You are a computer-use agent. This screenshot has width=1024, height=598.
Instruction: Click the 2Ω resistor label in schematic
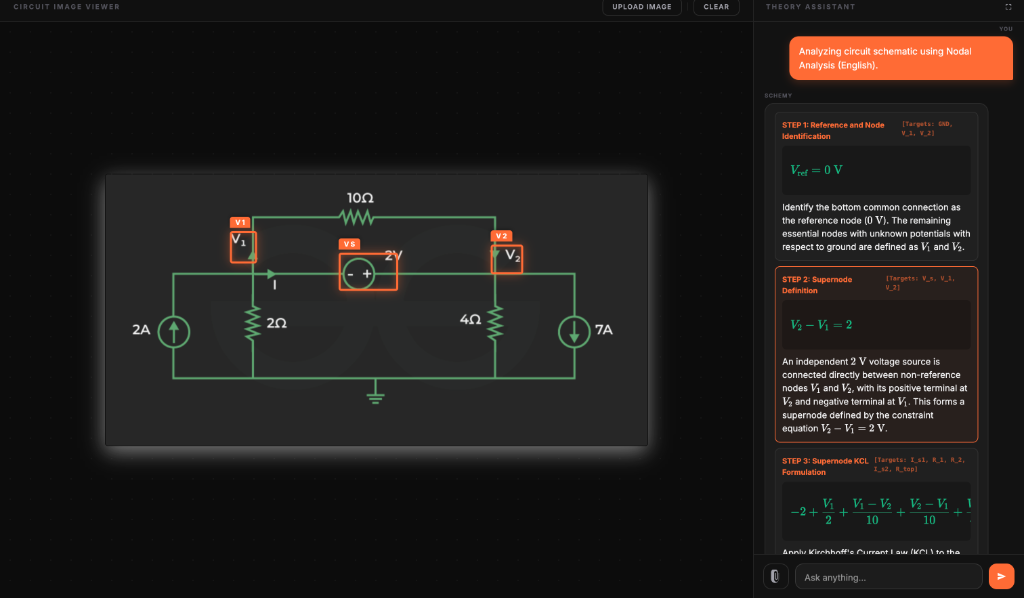coord(276,323)
